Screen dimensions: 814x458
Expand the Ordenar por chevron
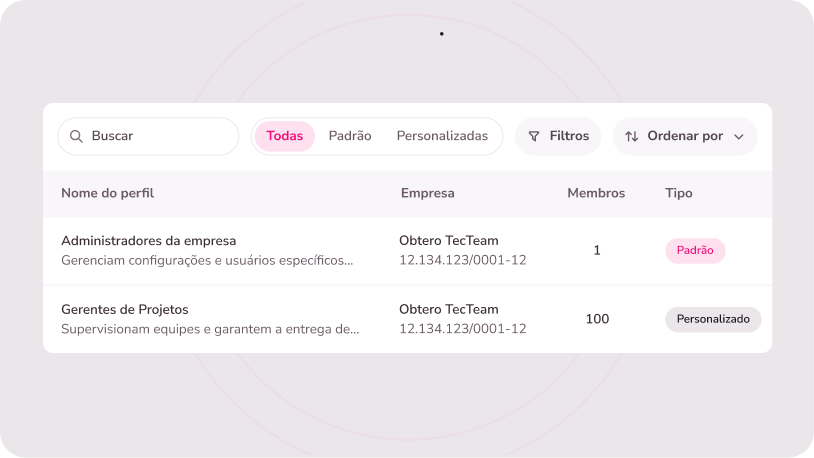(739, 137)
